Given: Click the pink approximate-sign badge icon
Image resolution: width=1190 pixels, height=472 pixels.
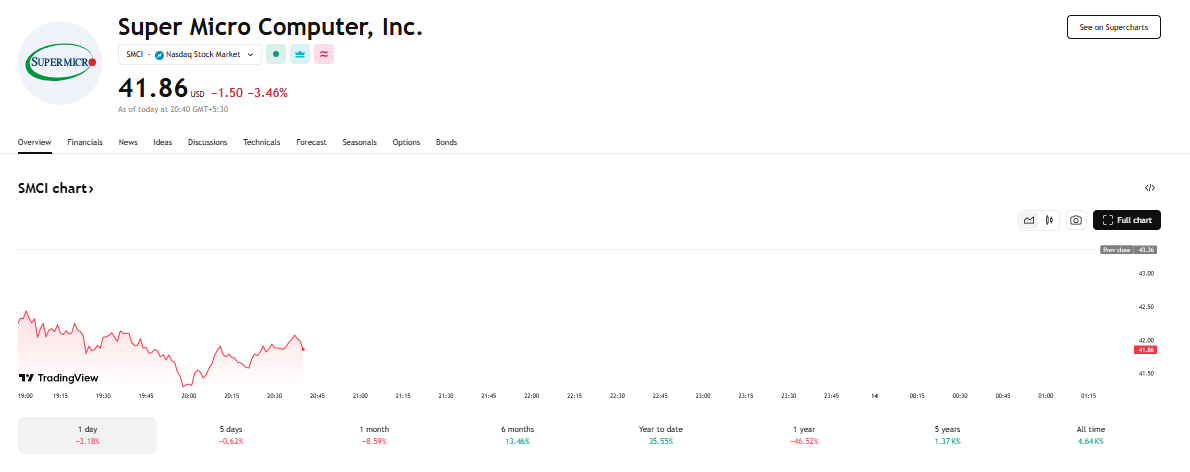Looking at the screenshot, I should coord(324,55).
